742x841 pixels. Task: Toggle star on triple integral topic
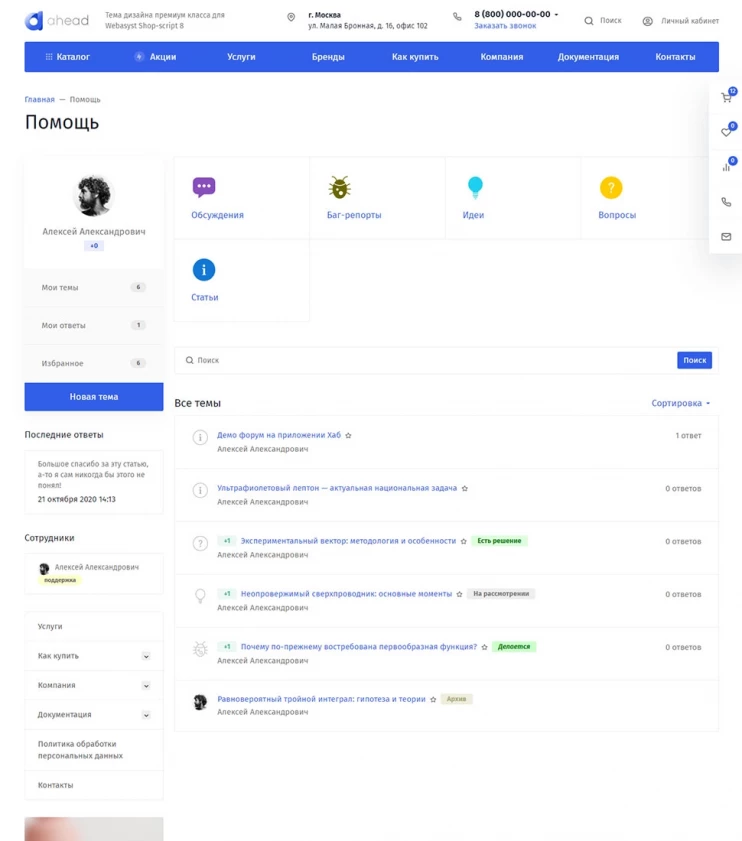pos(433,700)
